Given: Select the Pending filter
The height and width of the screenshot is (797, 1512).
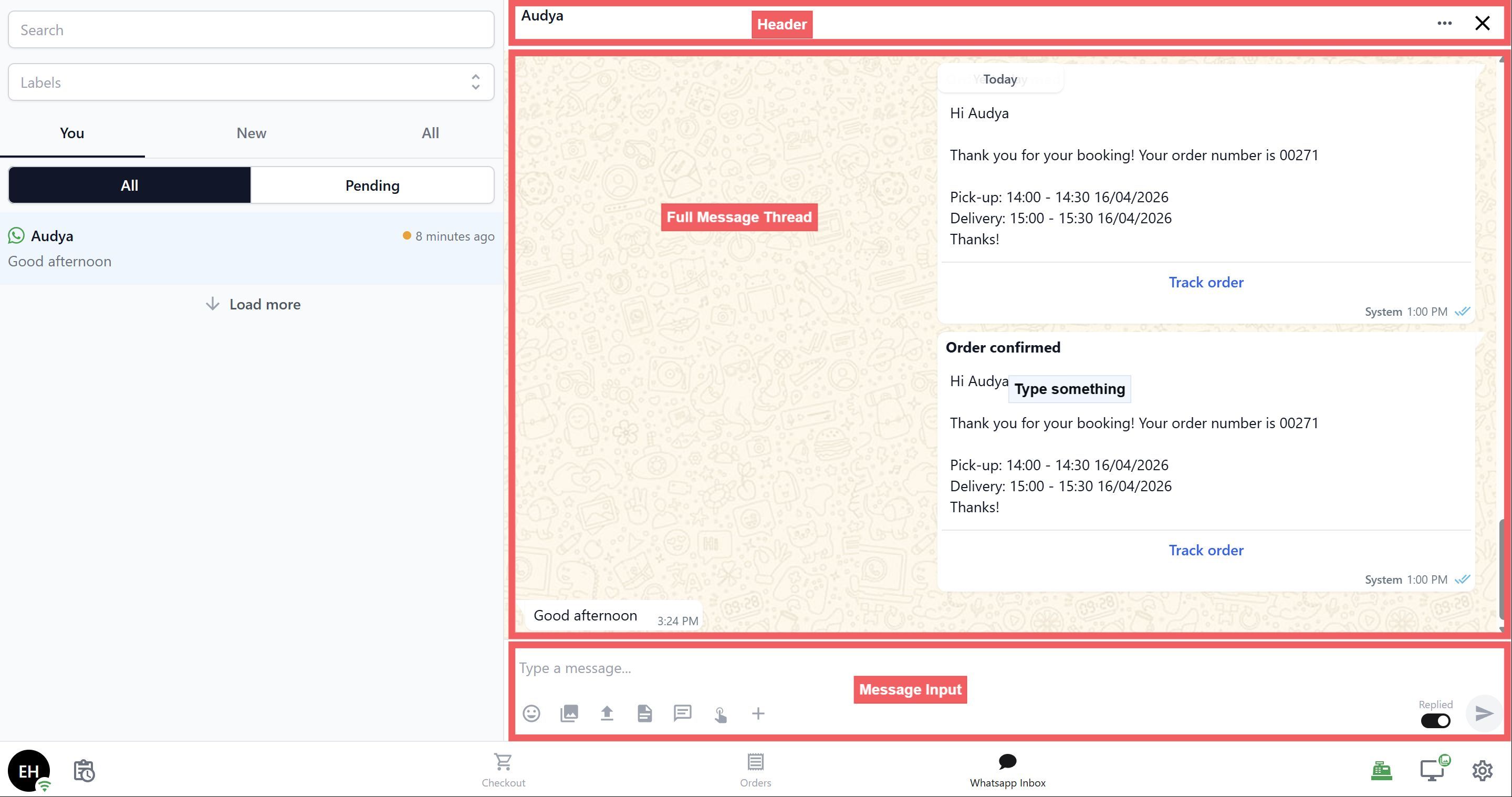Looking at the screenshot, I should tap(372, 185).
